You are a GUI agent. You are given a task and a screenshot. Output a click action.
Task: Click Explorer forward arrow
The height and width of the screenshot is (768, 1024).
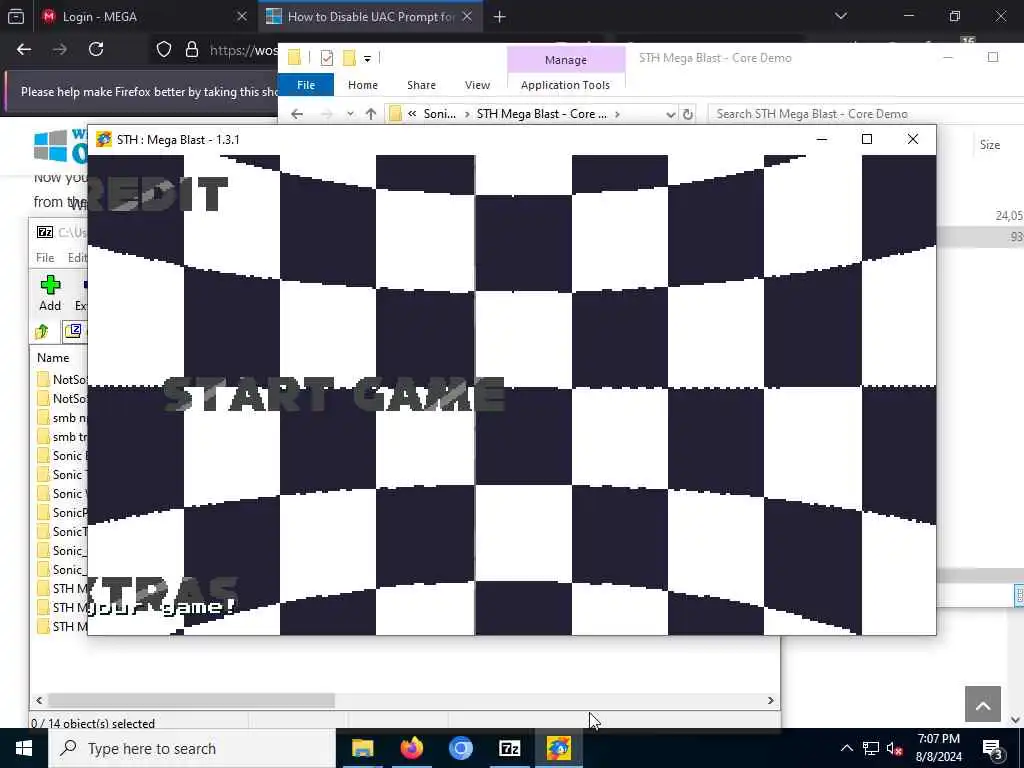(327, 114)
